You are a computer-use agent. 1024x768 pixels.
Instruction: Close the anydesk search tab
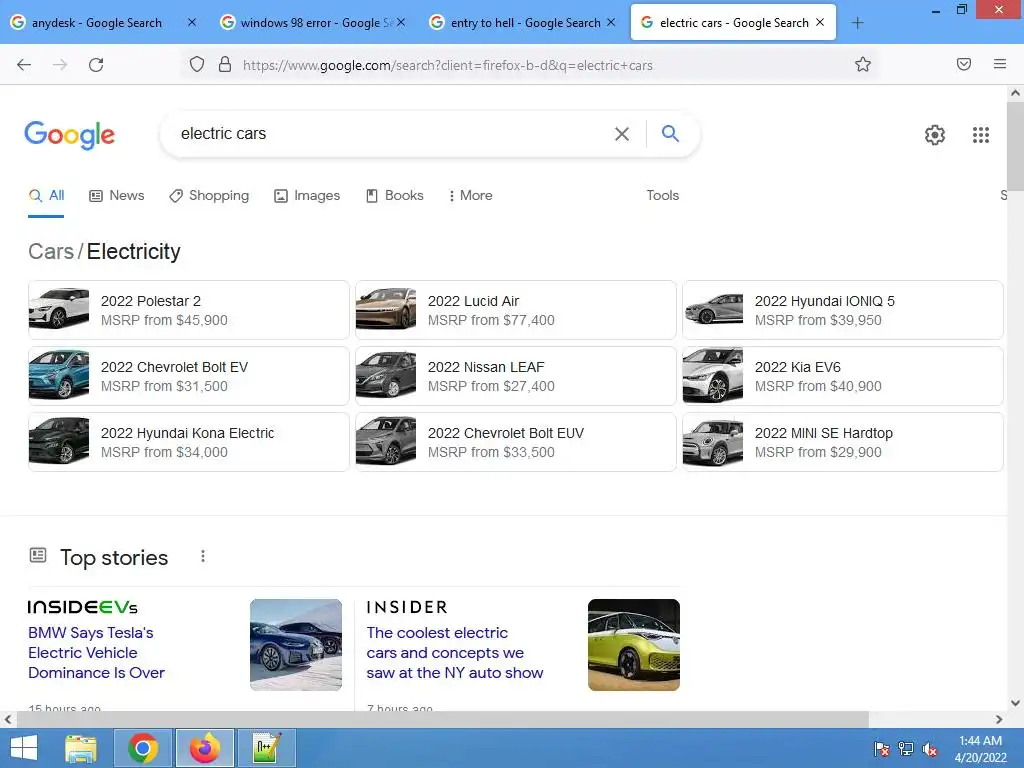191,22
